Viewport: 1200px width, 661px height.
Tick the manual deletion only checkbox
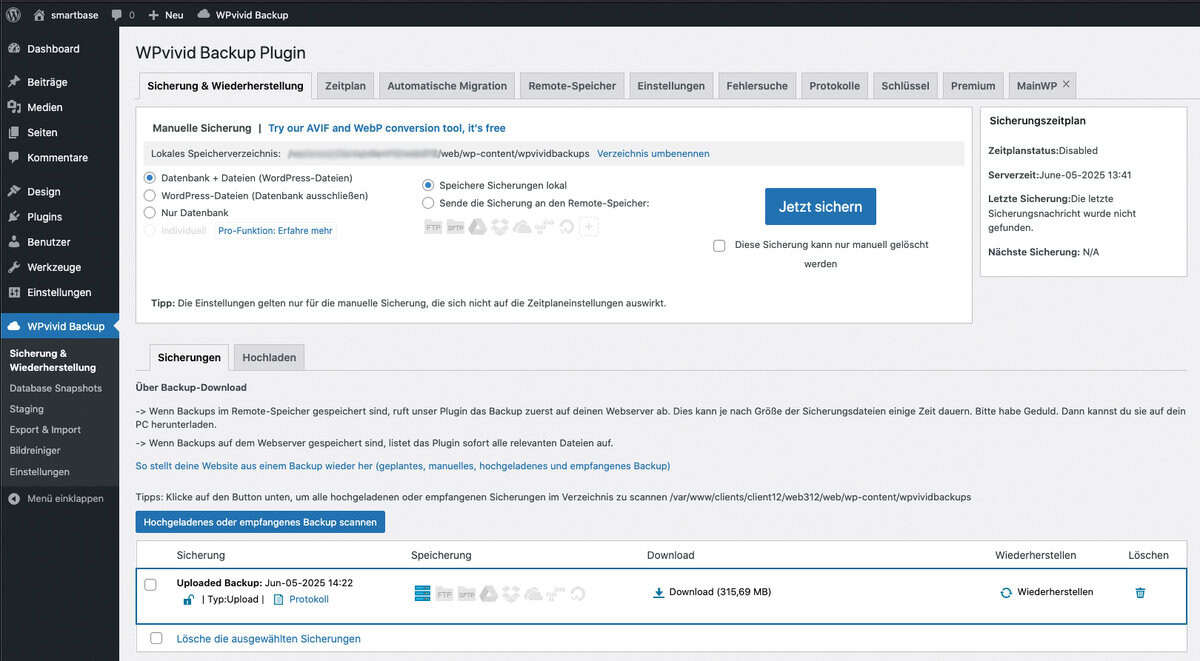719,245
